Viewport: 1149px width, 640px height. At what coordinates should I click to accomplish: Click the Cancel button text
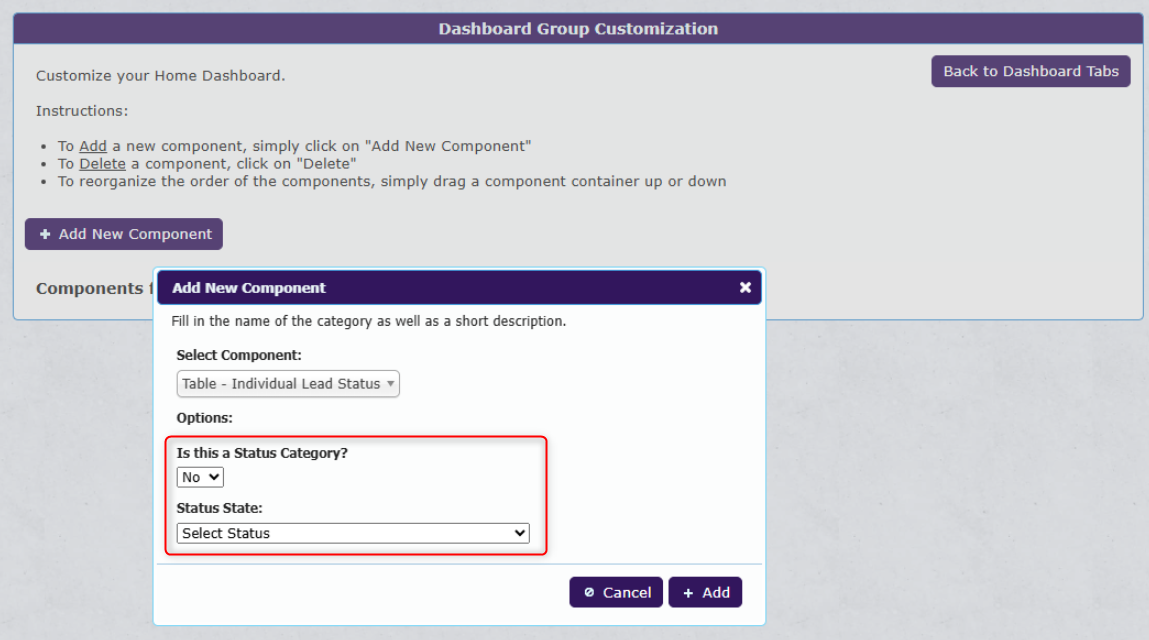[627, 593]
